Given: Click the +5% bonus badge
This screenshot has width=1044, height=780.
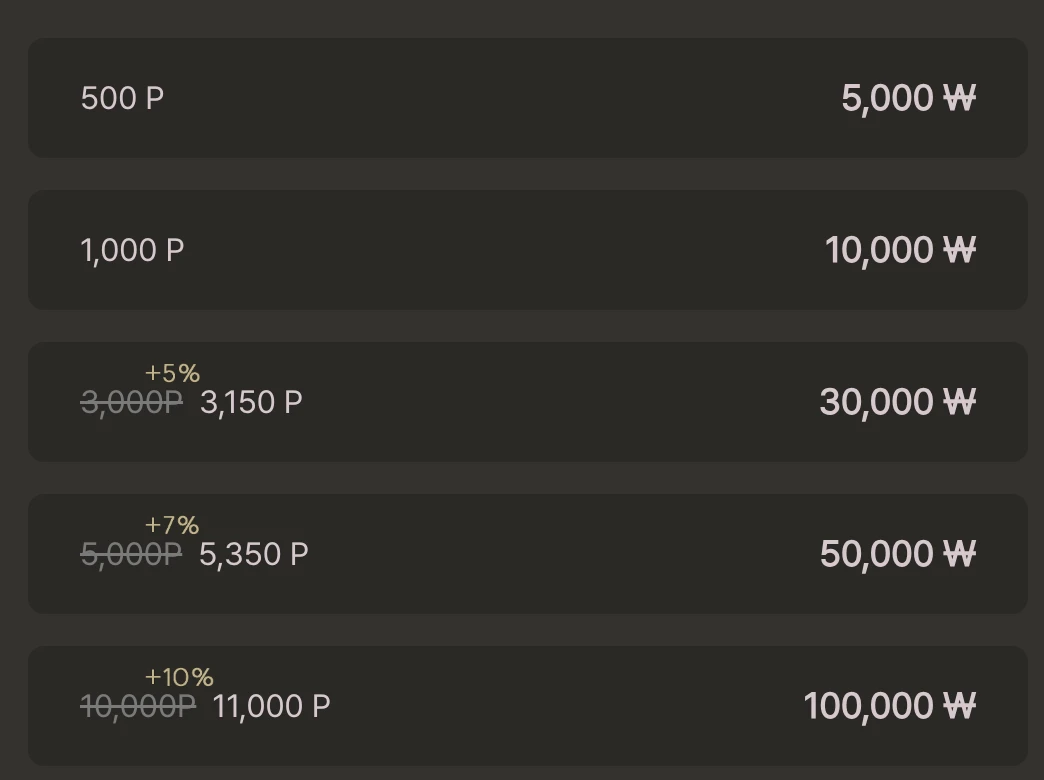Looking at the screenshot, I should 172,373.
